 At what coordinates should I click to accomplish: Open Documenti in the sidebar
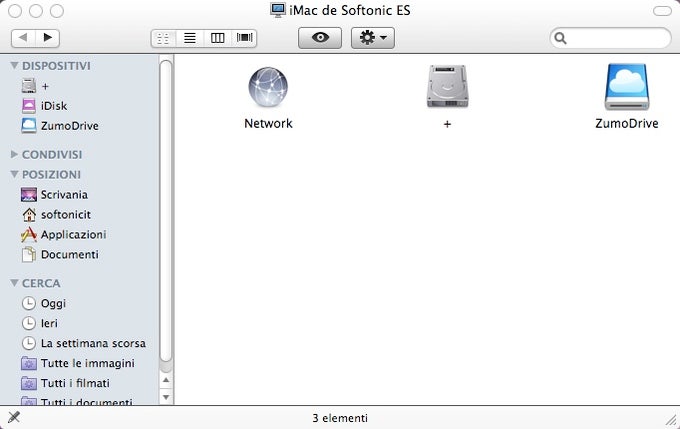[60, 254]
